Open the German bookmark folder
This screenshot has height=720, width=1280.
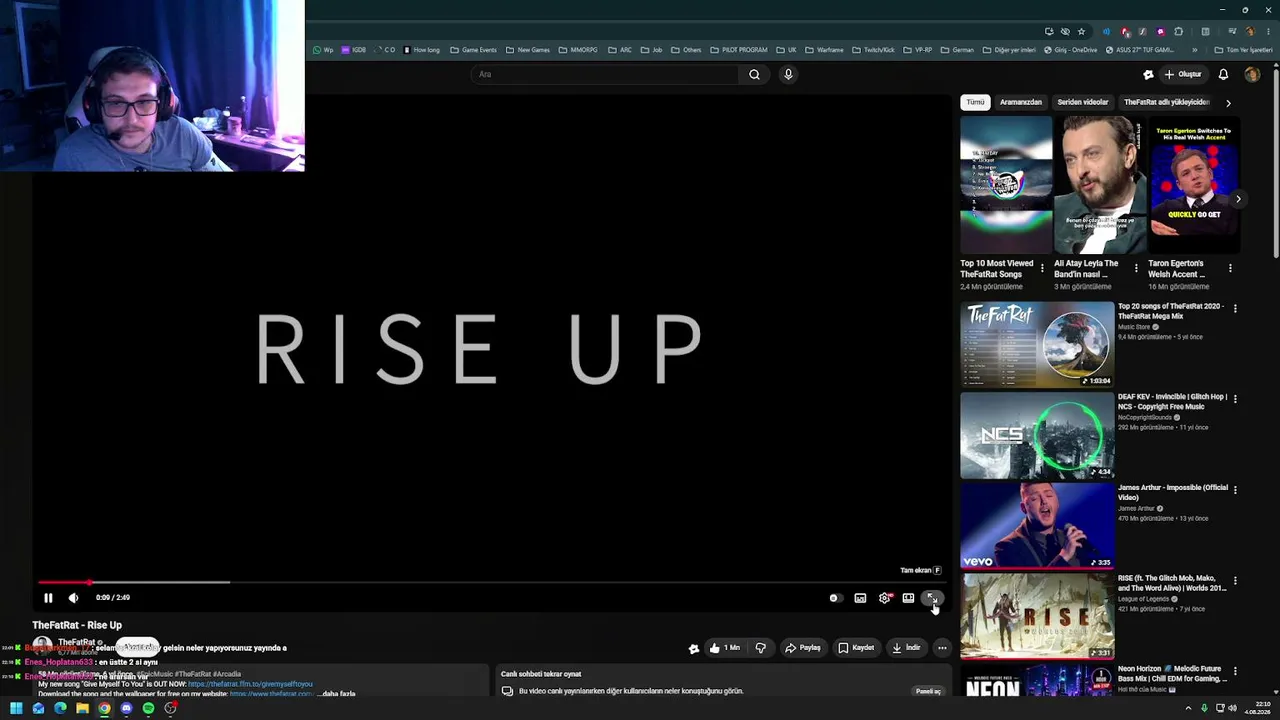coord(956,50)
